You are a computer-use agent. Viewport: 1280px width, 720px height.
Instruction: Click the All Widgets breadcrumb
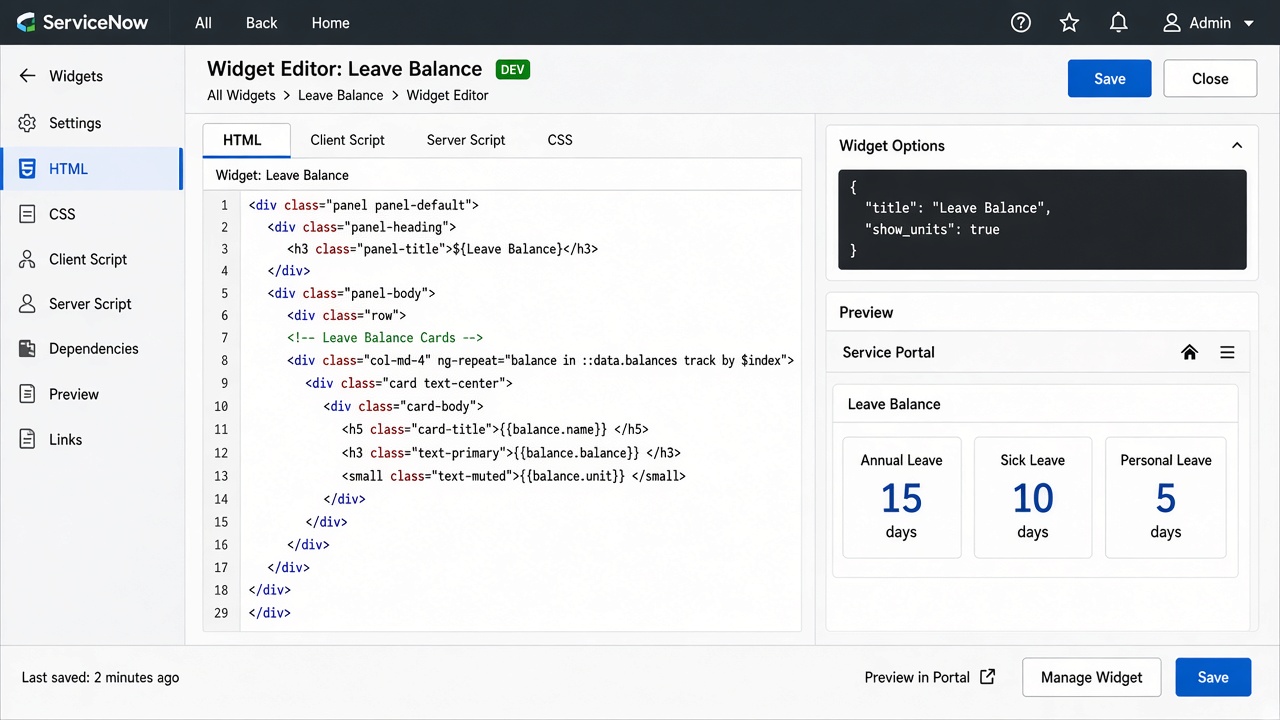click(x=241, y=95)
